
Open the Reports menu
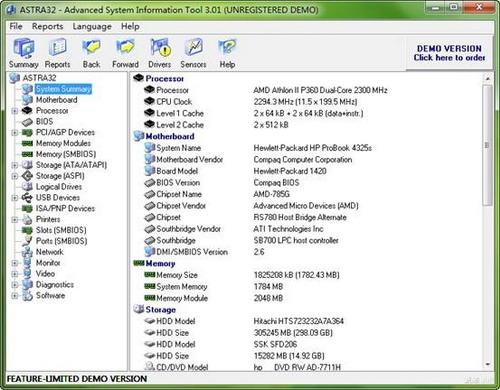click(x=47, y=26)
